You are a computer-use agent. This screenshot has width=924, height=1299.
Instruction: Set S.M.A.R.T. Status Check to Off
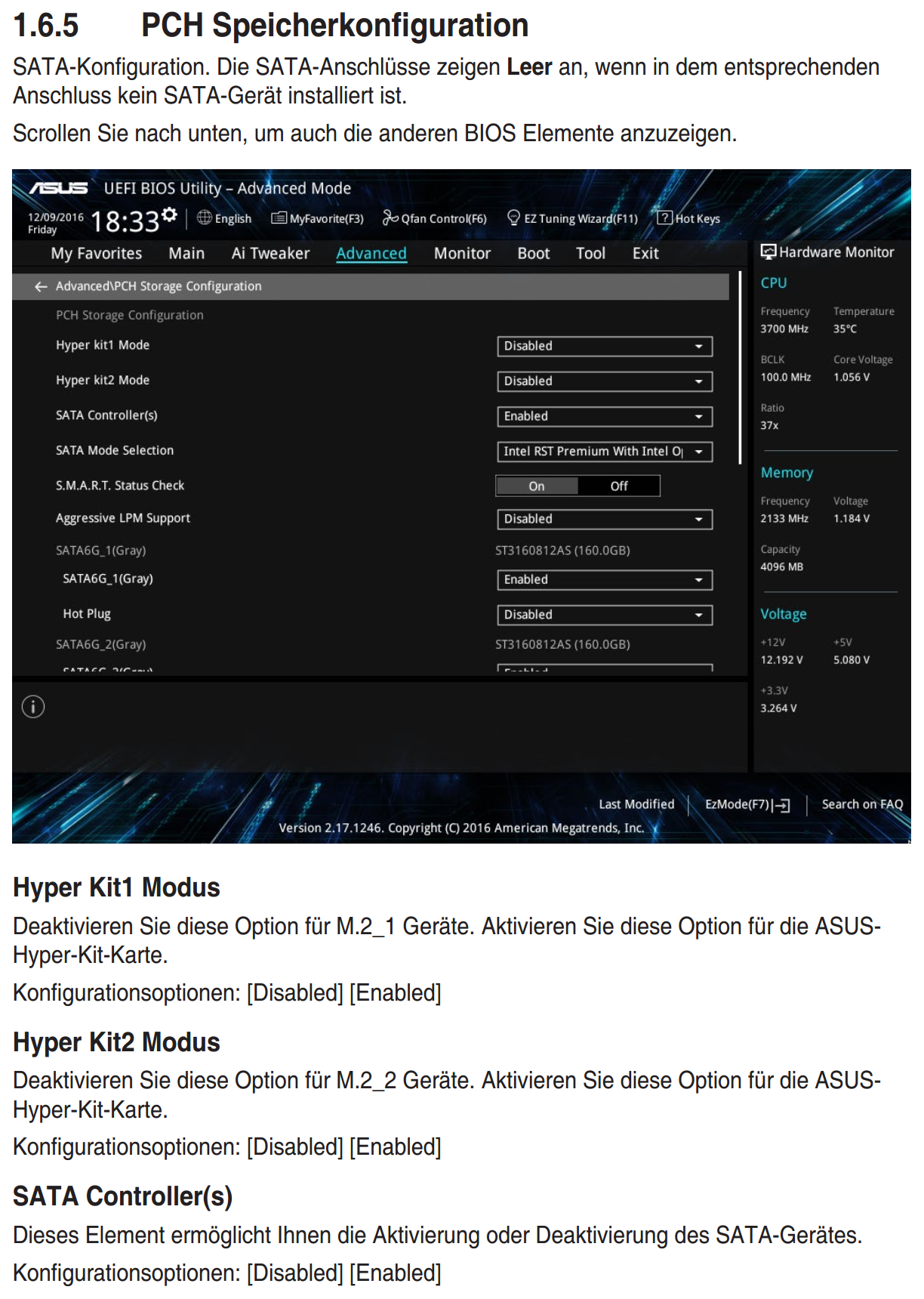[619, 486]
